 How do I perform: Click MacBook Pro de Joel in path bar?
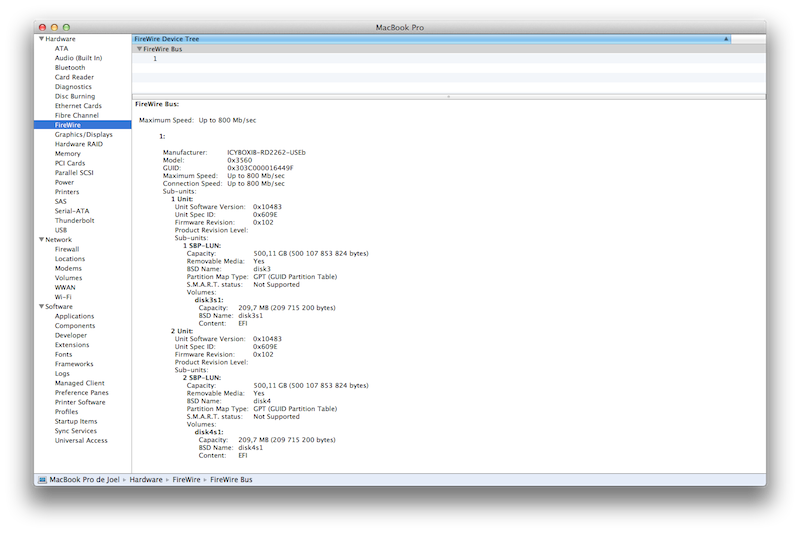tap(84, 479)
